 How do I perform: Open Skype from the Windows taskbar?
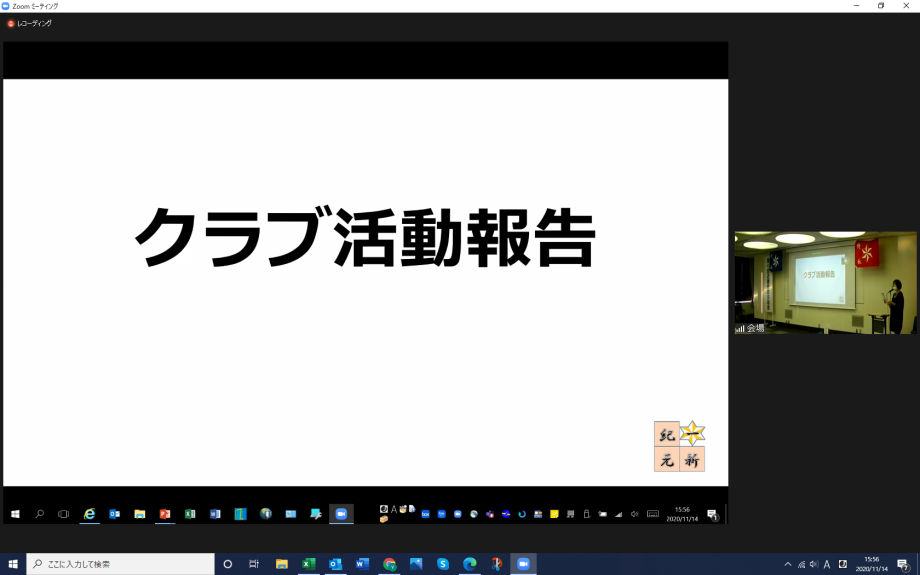coord(443,564)
